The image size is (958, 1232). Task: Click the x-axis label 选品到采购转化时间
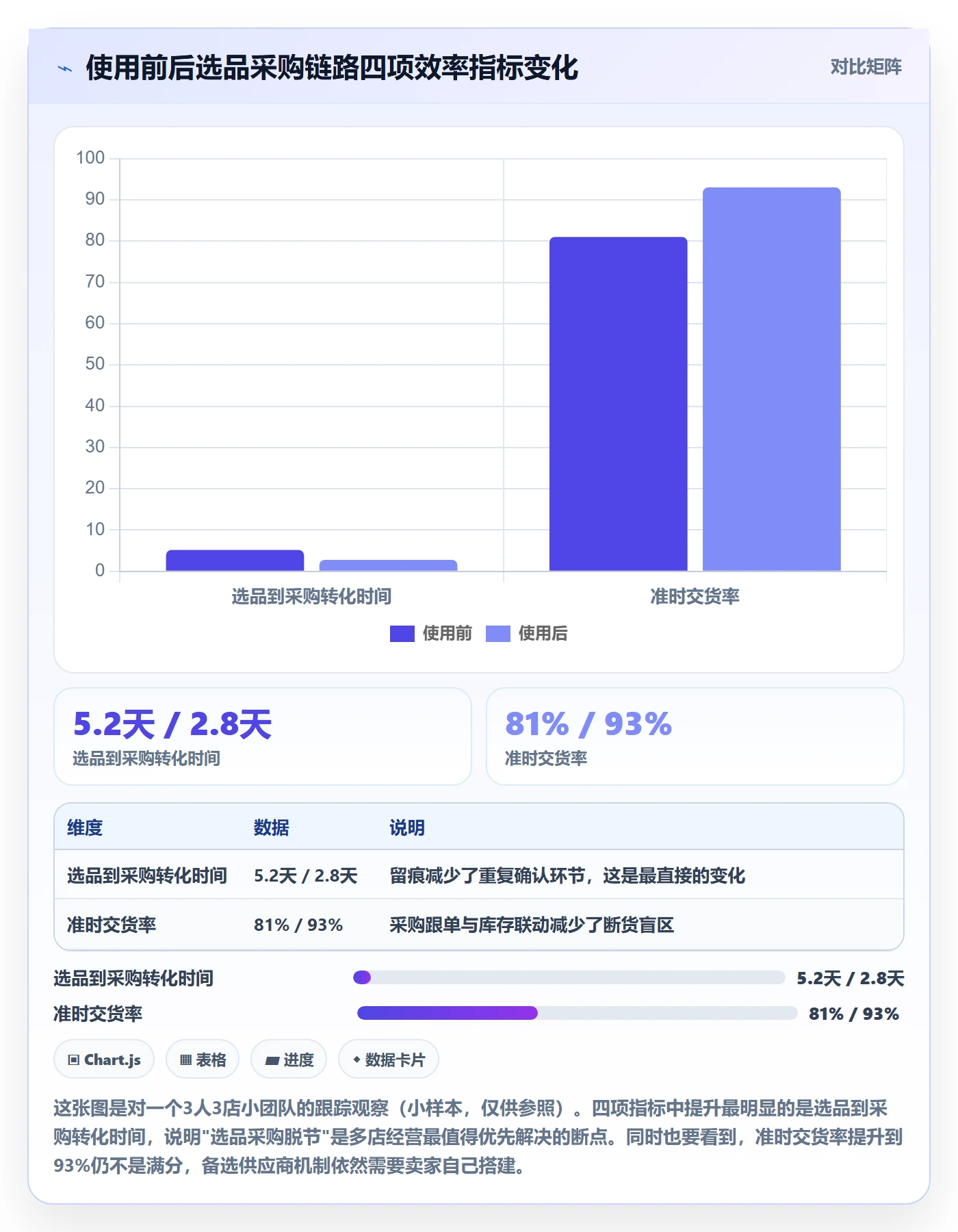[x=311, y=596]
